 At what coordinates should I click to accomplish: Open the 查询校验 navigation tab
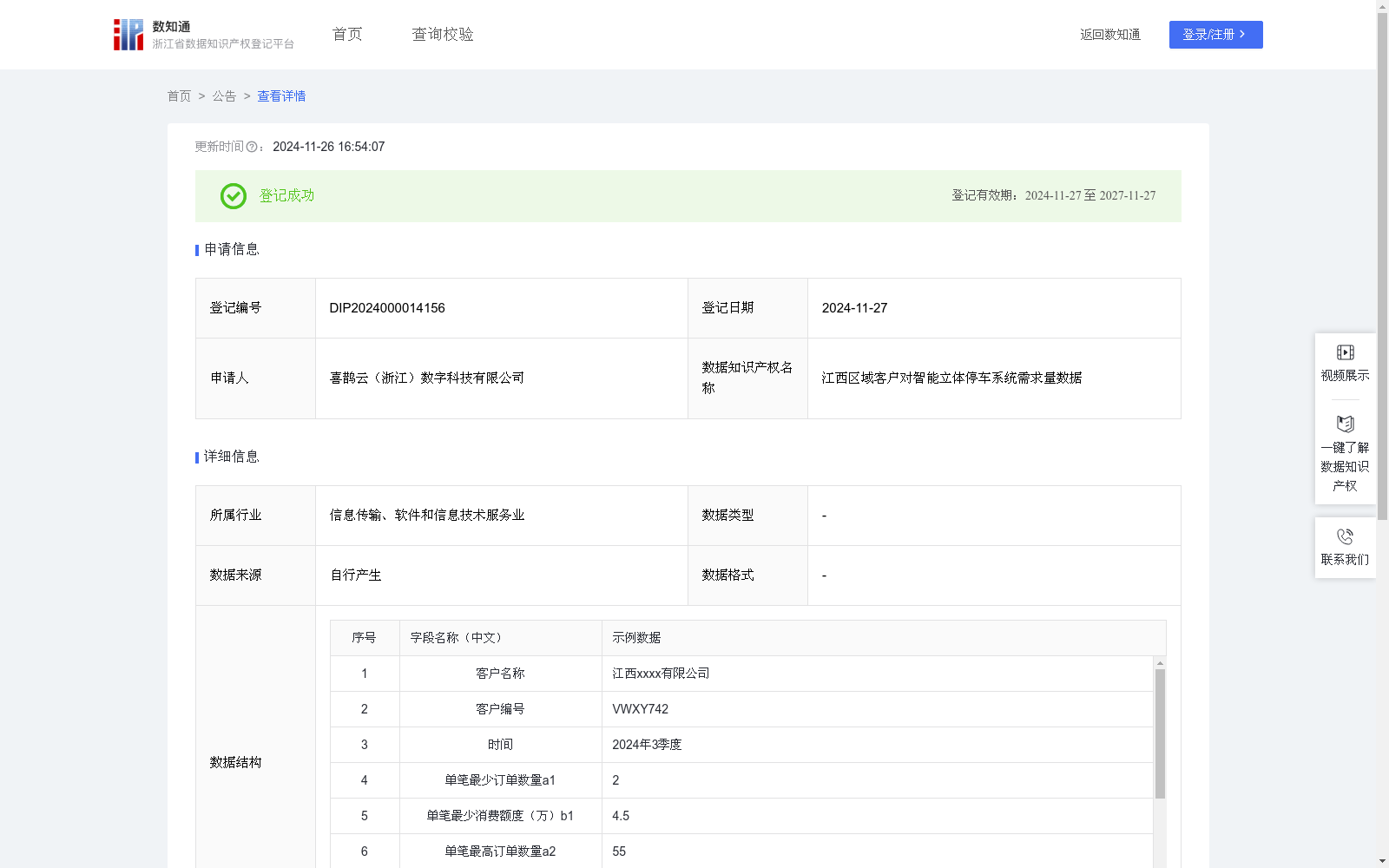click(443, 35)
